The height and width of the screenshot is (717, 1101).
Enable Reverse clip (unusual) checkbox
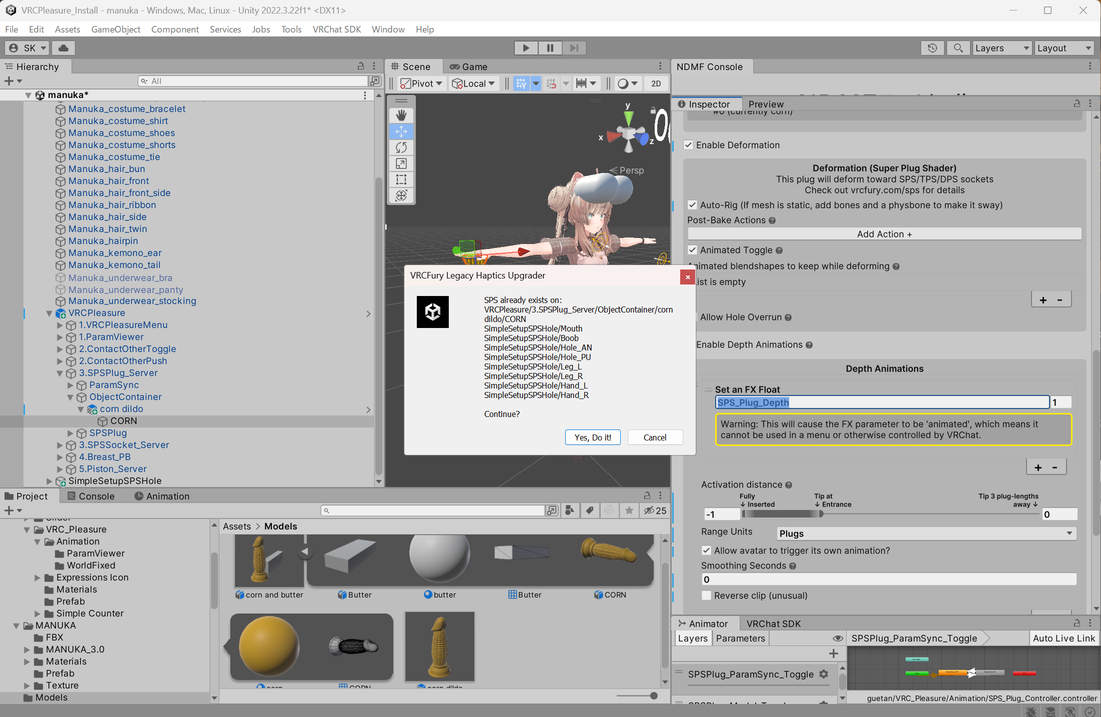706,596
